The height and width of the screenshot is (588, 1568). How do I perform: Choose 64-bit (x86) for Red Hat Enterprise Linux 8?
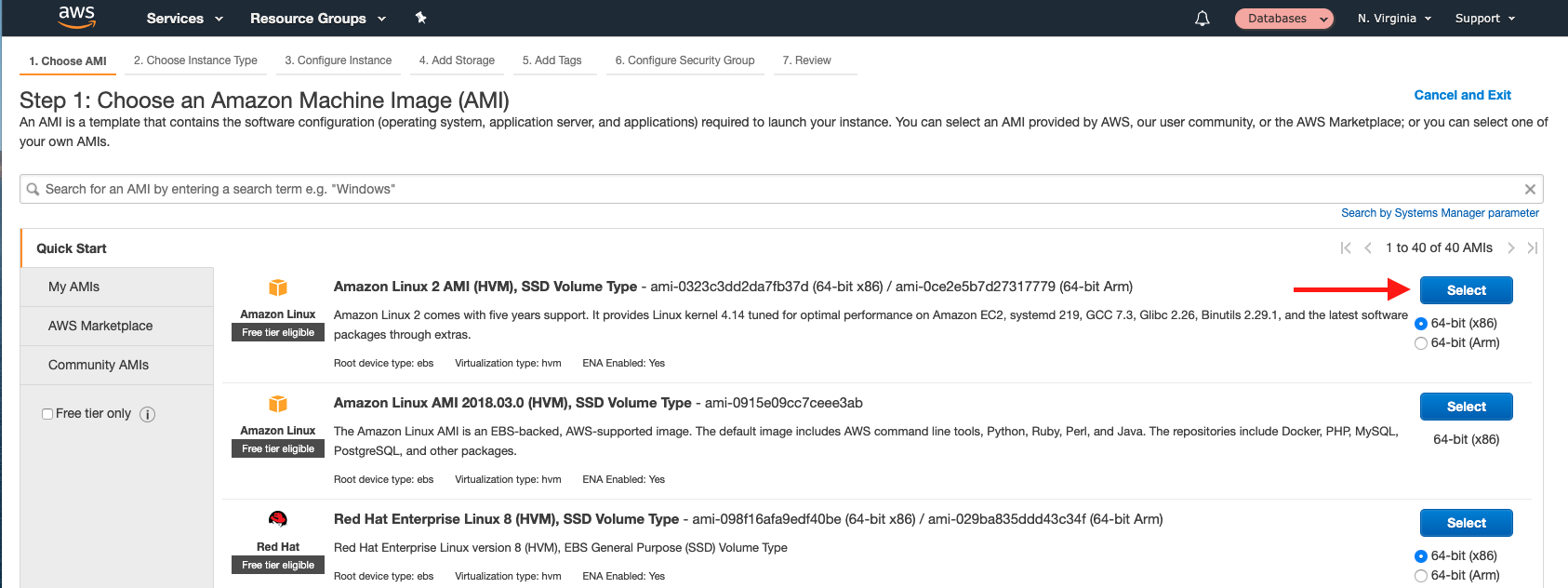coord(1421,556)
